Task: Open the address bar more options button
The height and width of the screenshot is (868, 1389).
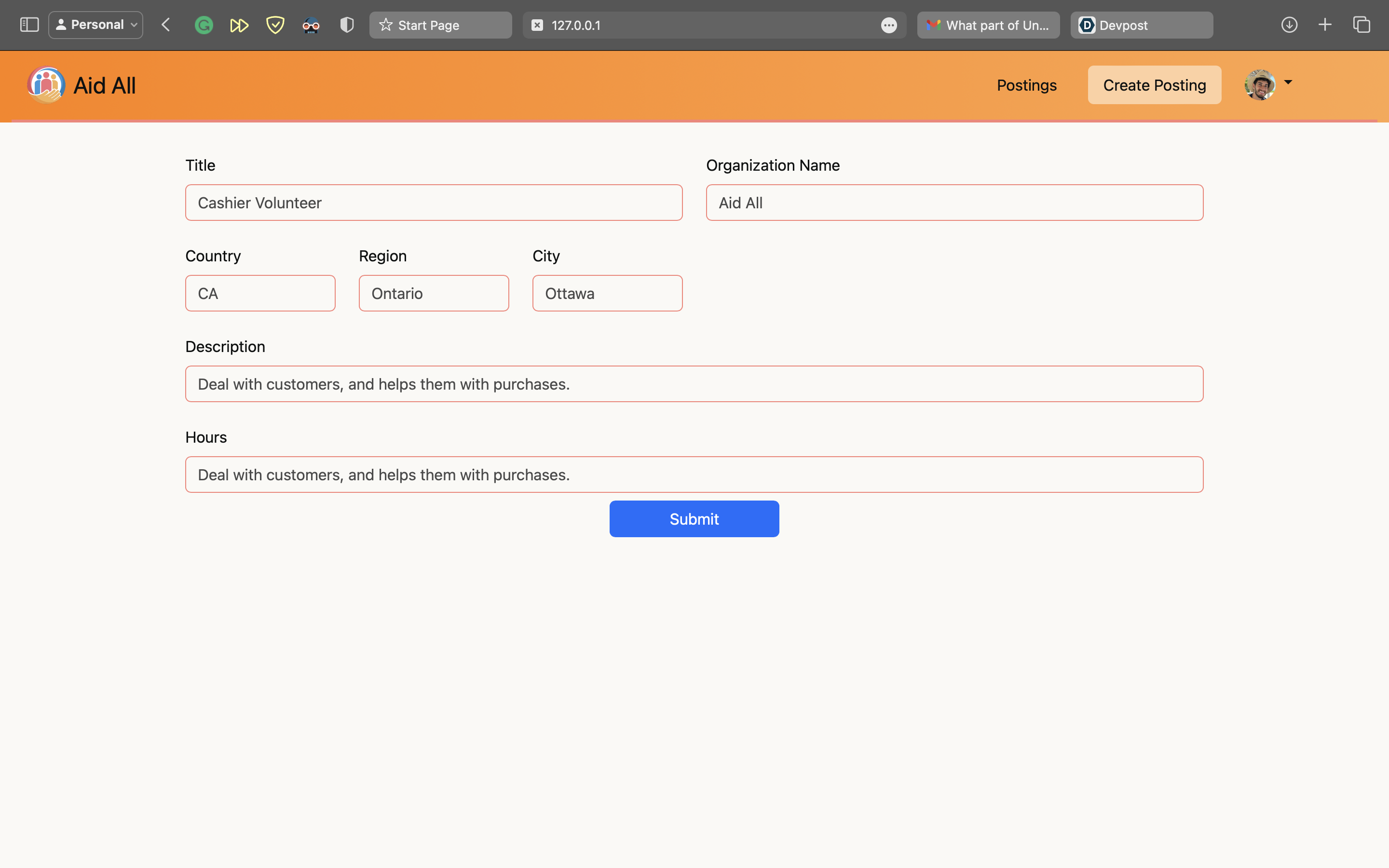Action: pos(888,25)
